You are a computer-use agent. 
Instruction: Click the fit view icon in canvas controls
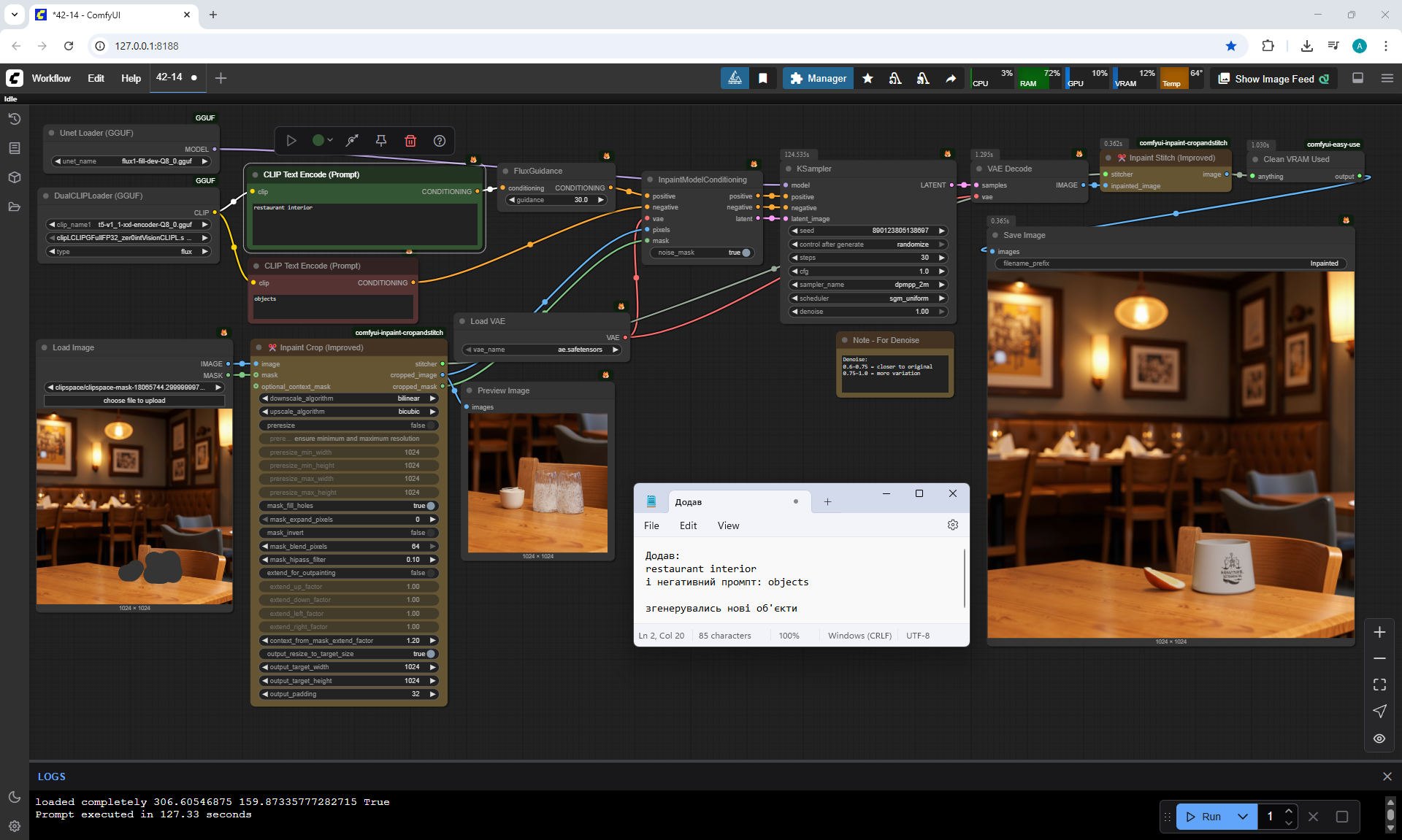coord(1379,685)
